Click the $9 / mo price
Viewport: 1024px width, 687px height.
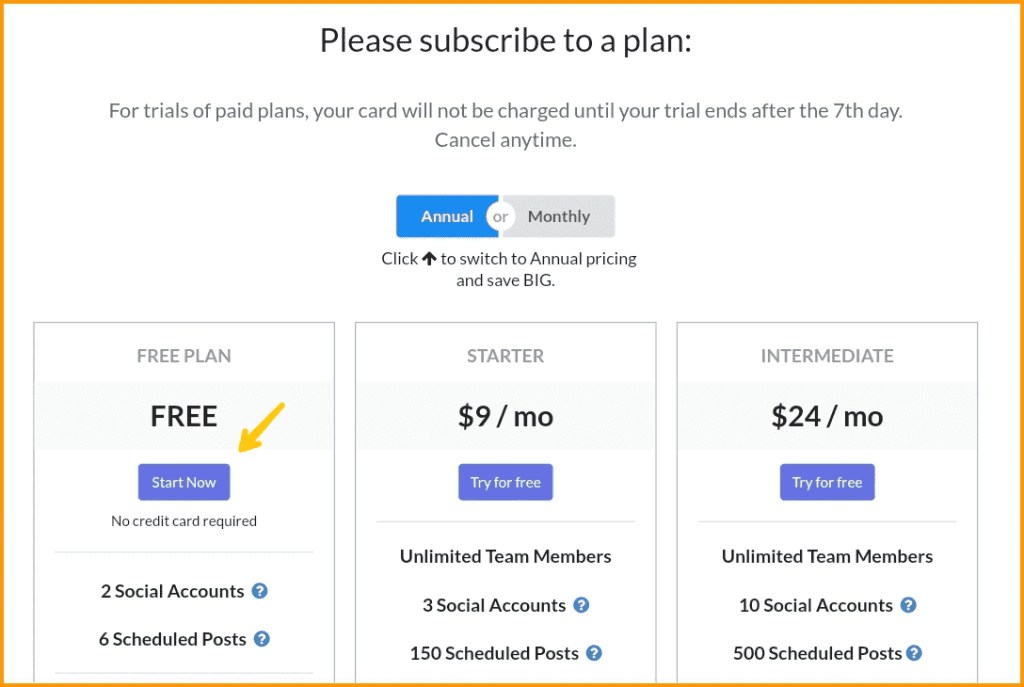[x=505, y=416]
